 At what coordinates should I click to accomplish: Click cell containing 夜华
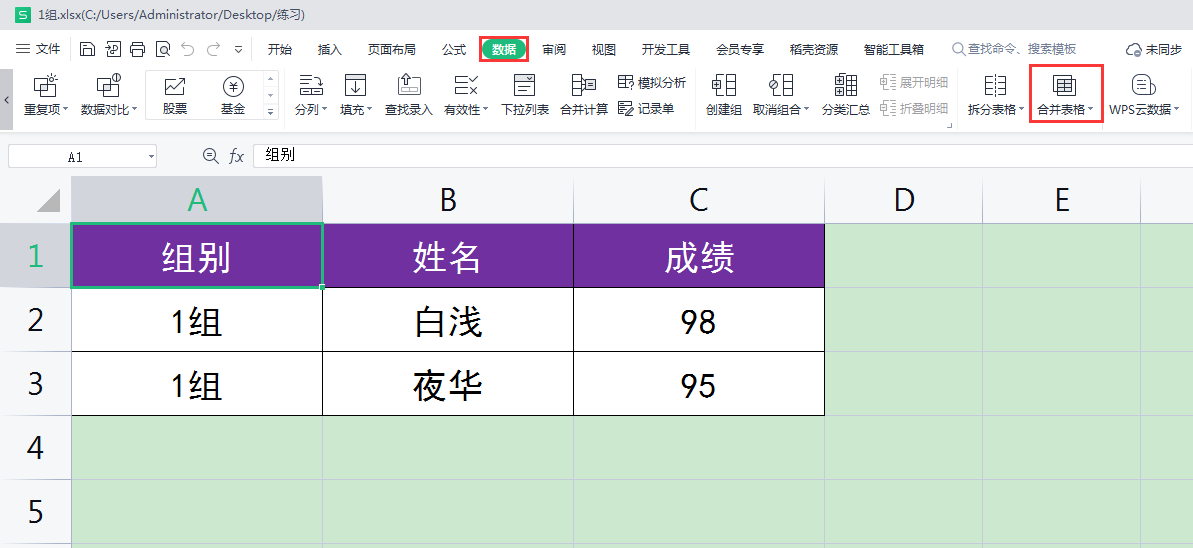(x=448, y=384)
